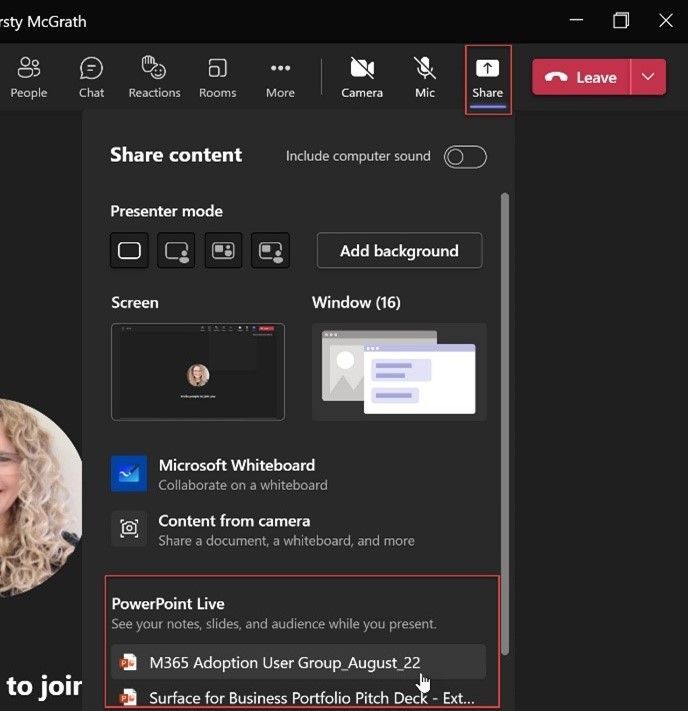Image resolution: width=688 pixels, height=711 pixels.
Task: Toggle Include computer sound switch
Action: coord(465,157)
